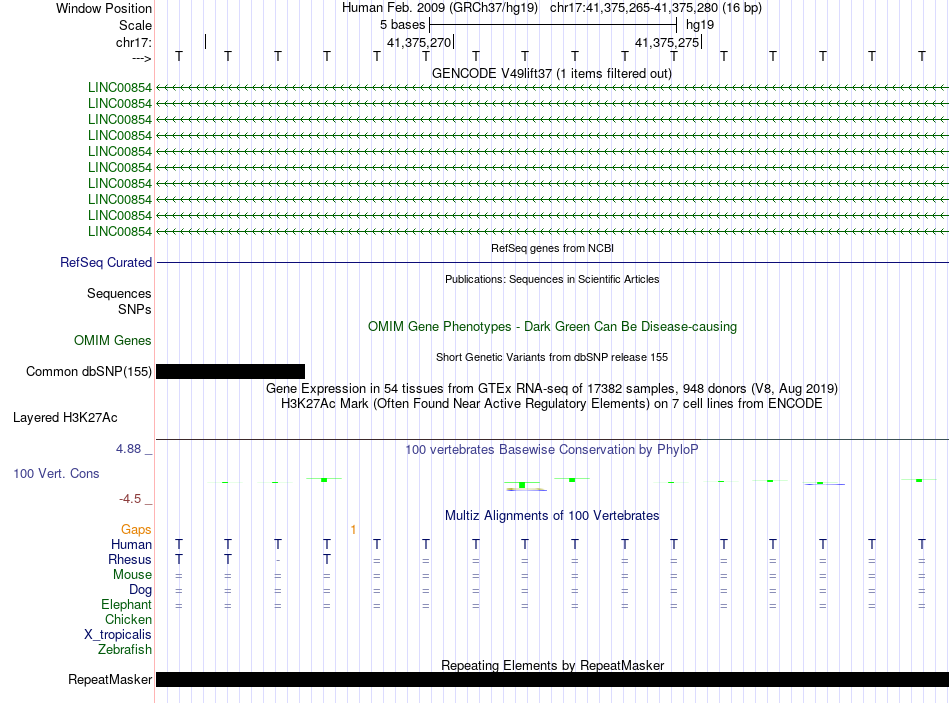This screenshot has width=950, height=703.
Task: Open the GTEx Gene Expression track title
Action: click(x=552, y=388)
